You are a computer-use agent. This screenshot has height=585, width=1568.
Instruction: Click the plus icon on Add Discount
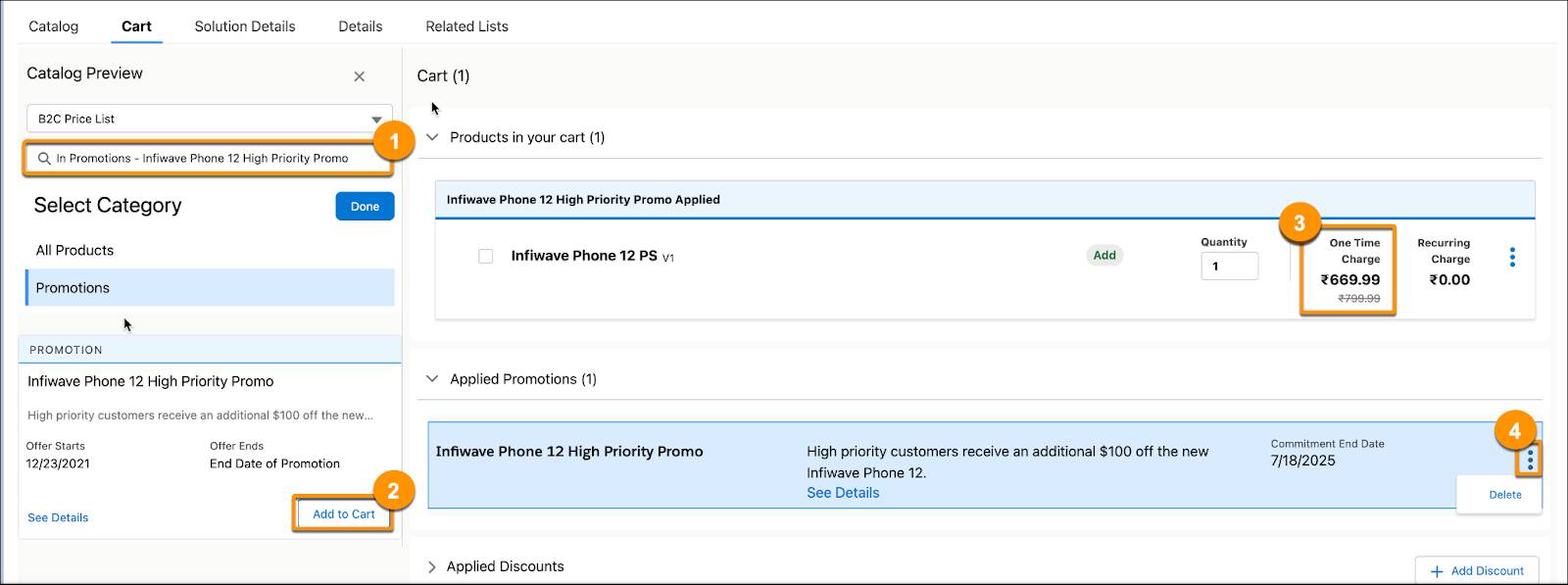click(x=1438, y=571)
